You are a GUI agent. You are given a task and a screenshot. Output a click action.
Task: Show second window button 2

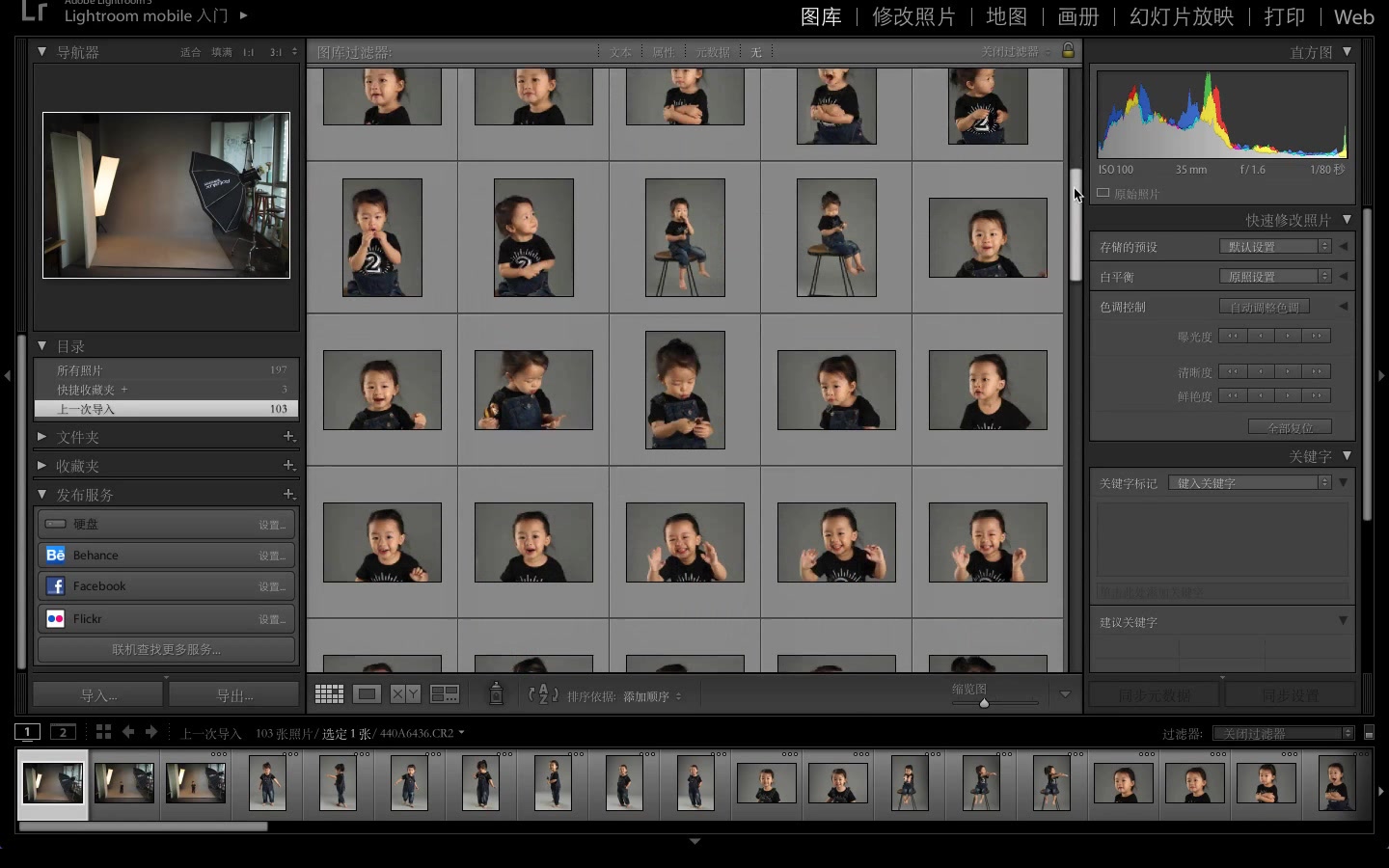[x=63, y=732]
